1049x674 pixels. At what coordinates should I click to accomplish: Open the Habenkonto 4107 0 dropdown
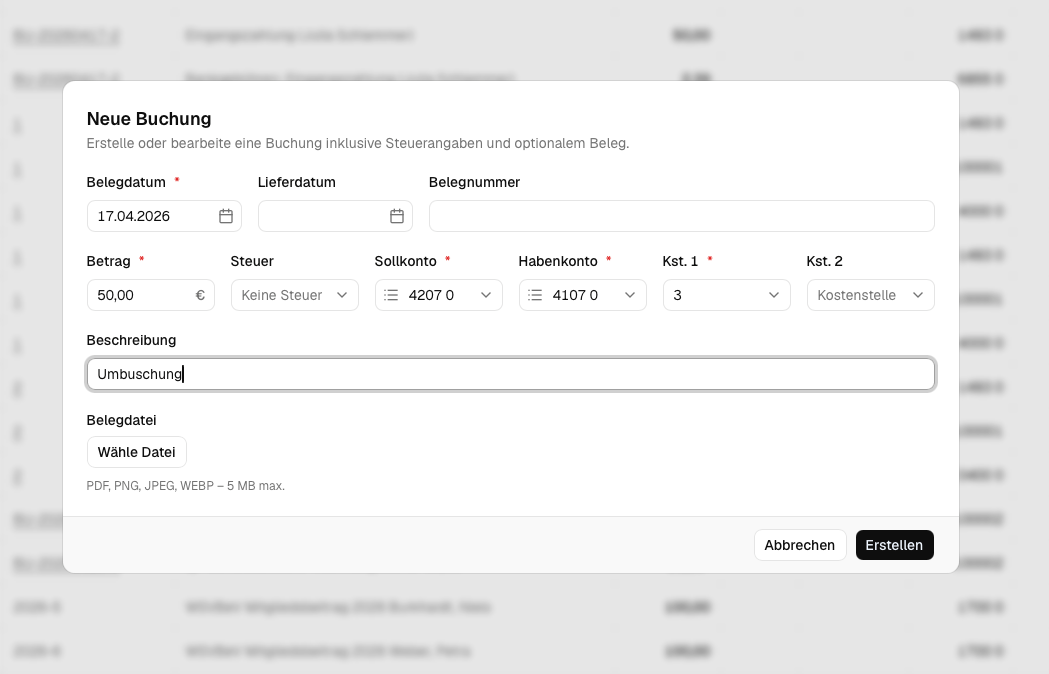point(589,295)
